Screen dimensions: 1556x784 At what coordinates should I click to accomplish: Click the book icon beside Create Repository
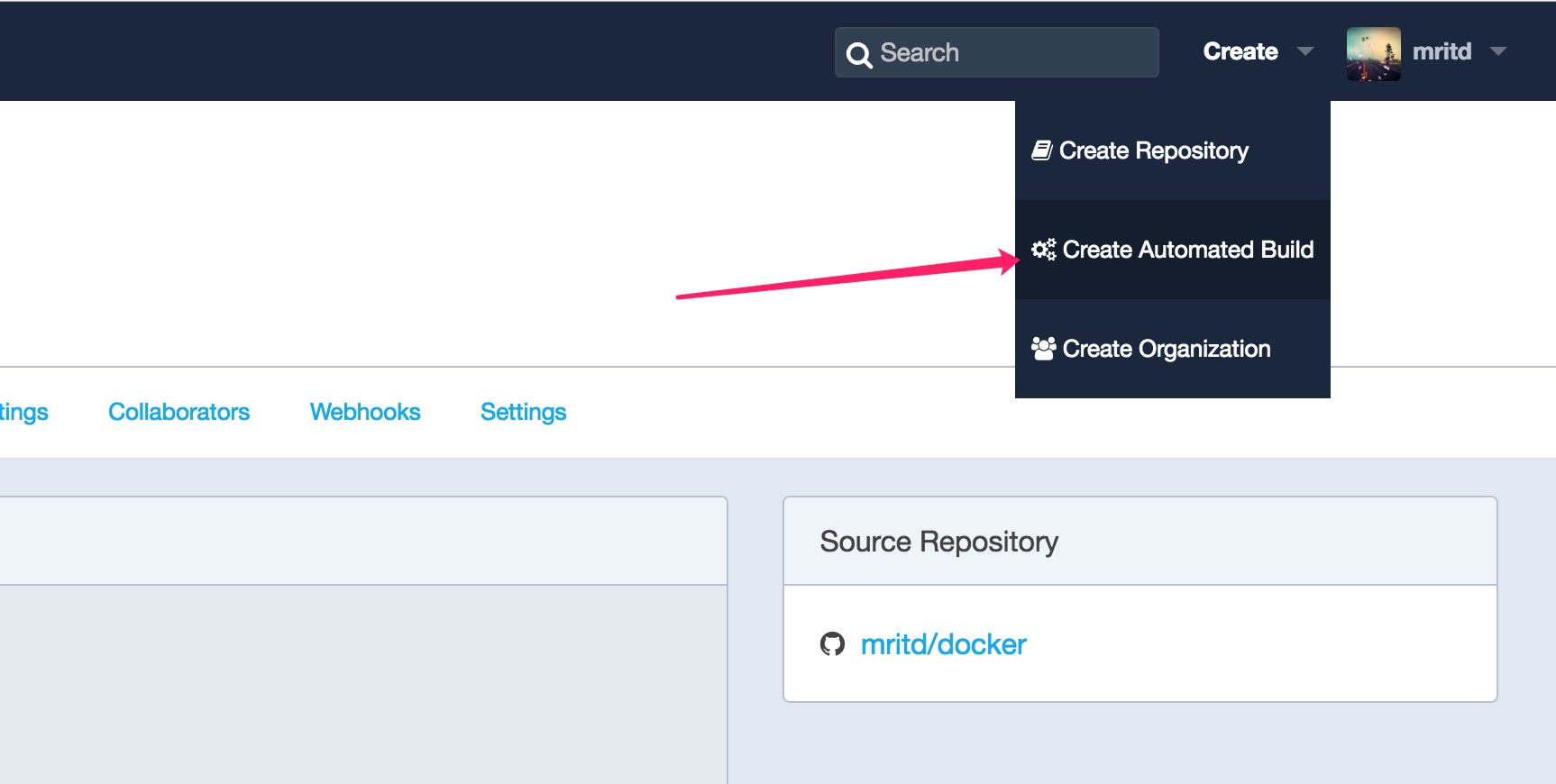click(1042, 150)
